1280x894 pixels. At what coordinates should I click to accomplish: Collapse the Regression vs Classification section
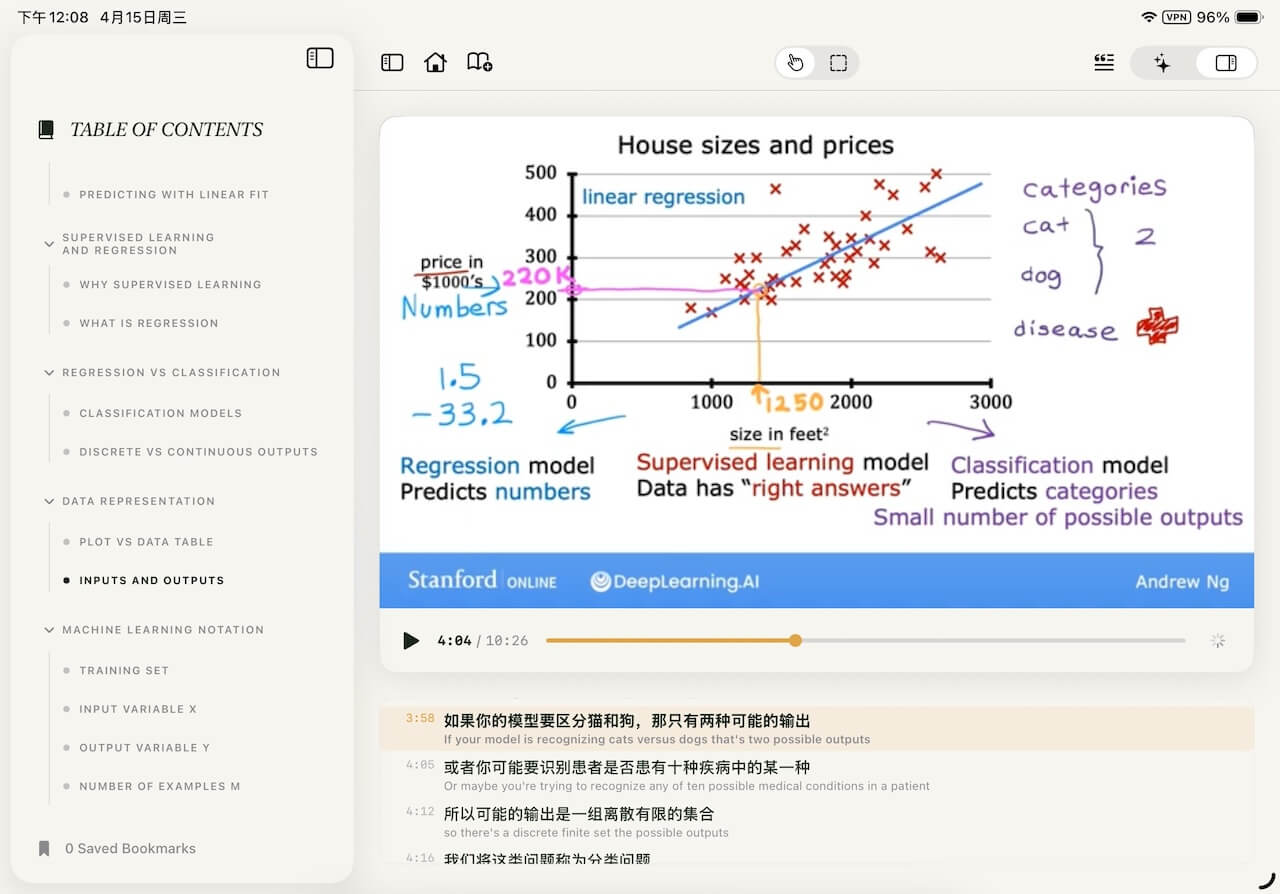tap(49, 372)
